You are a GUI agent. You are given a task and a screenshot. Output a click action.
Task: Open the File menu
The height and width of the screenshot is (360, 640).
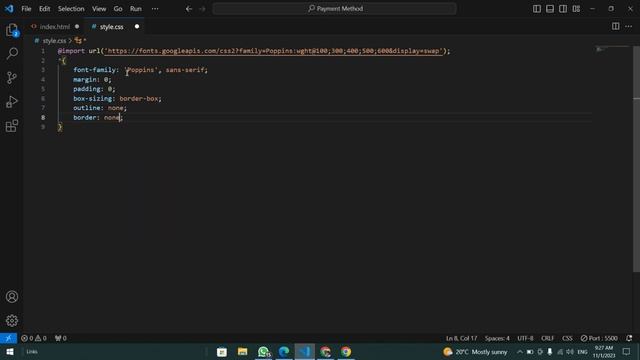pos(26,9)
